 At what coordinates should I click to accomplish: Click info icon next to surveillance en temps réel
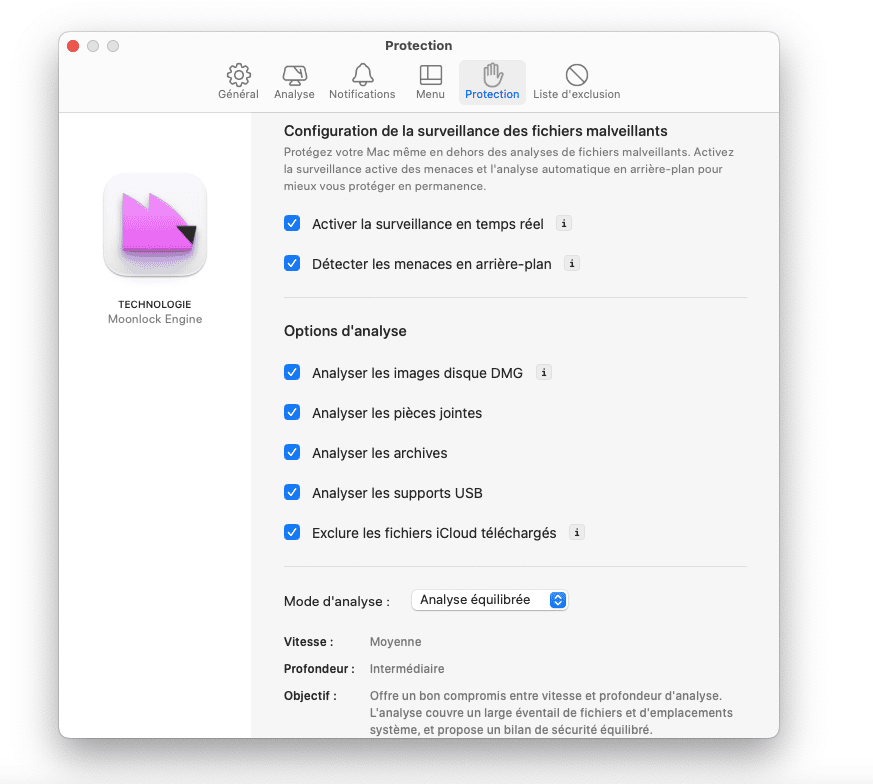[564, 223]
